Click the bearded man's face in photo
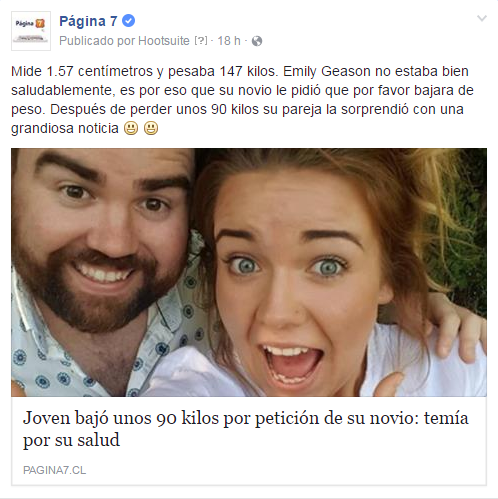Screen dimensions: 498x499 [102, 233]
